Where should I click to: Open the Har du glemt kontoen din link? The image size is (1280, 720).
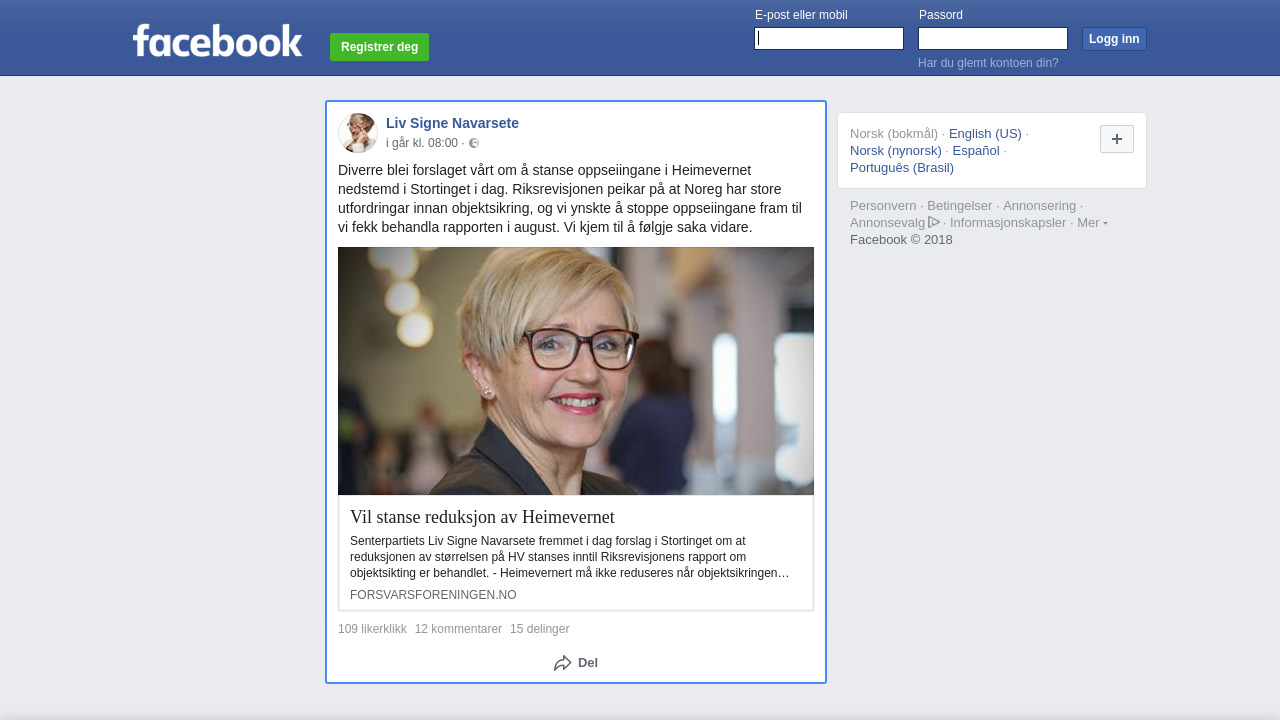(x=988, y=63)
